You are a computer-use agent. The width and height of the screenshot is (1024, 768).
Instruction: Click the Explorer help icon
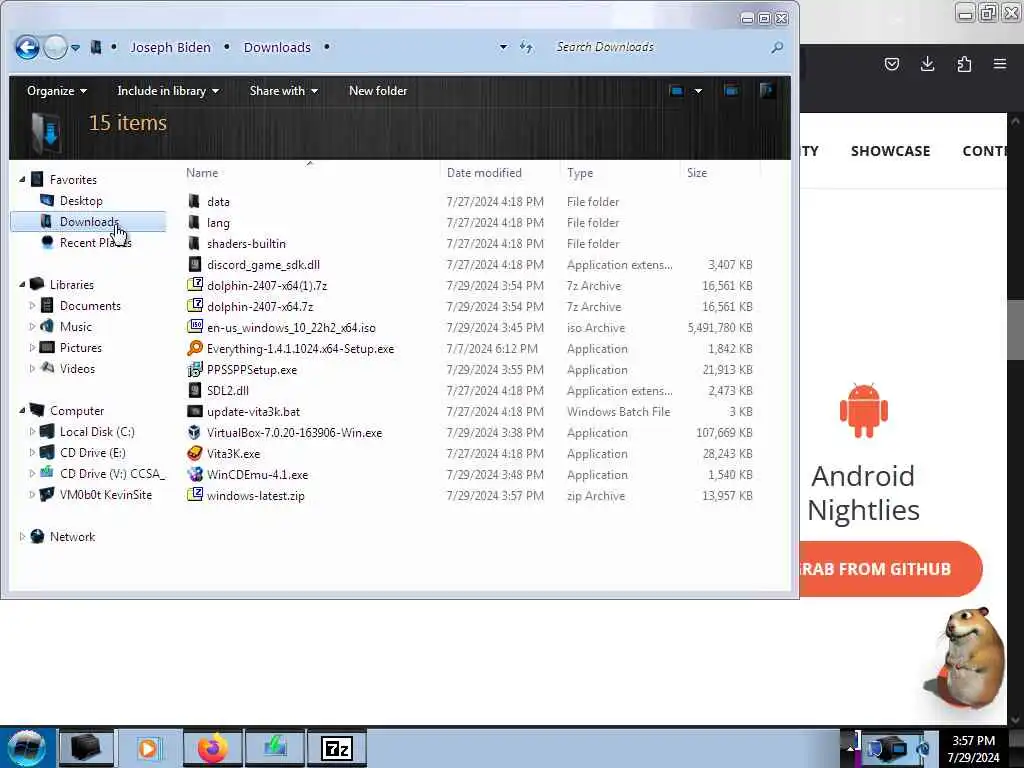pos(767,90)
